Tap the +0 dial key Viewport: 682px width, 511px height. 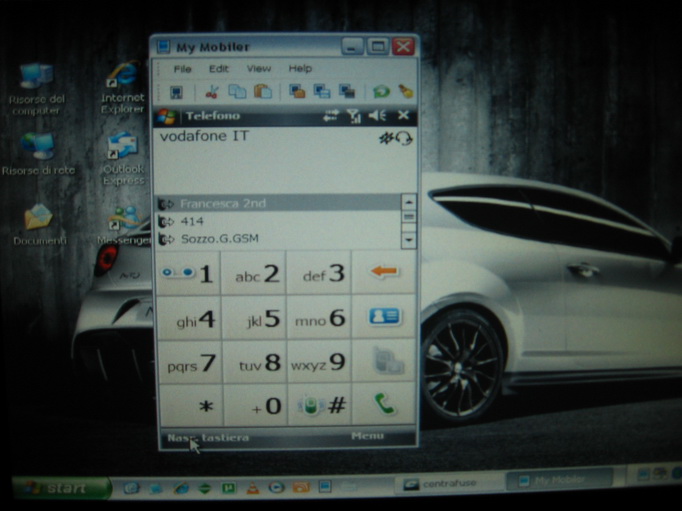tap(256, 406)
